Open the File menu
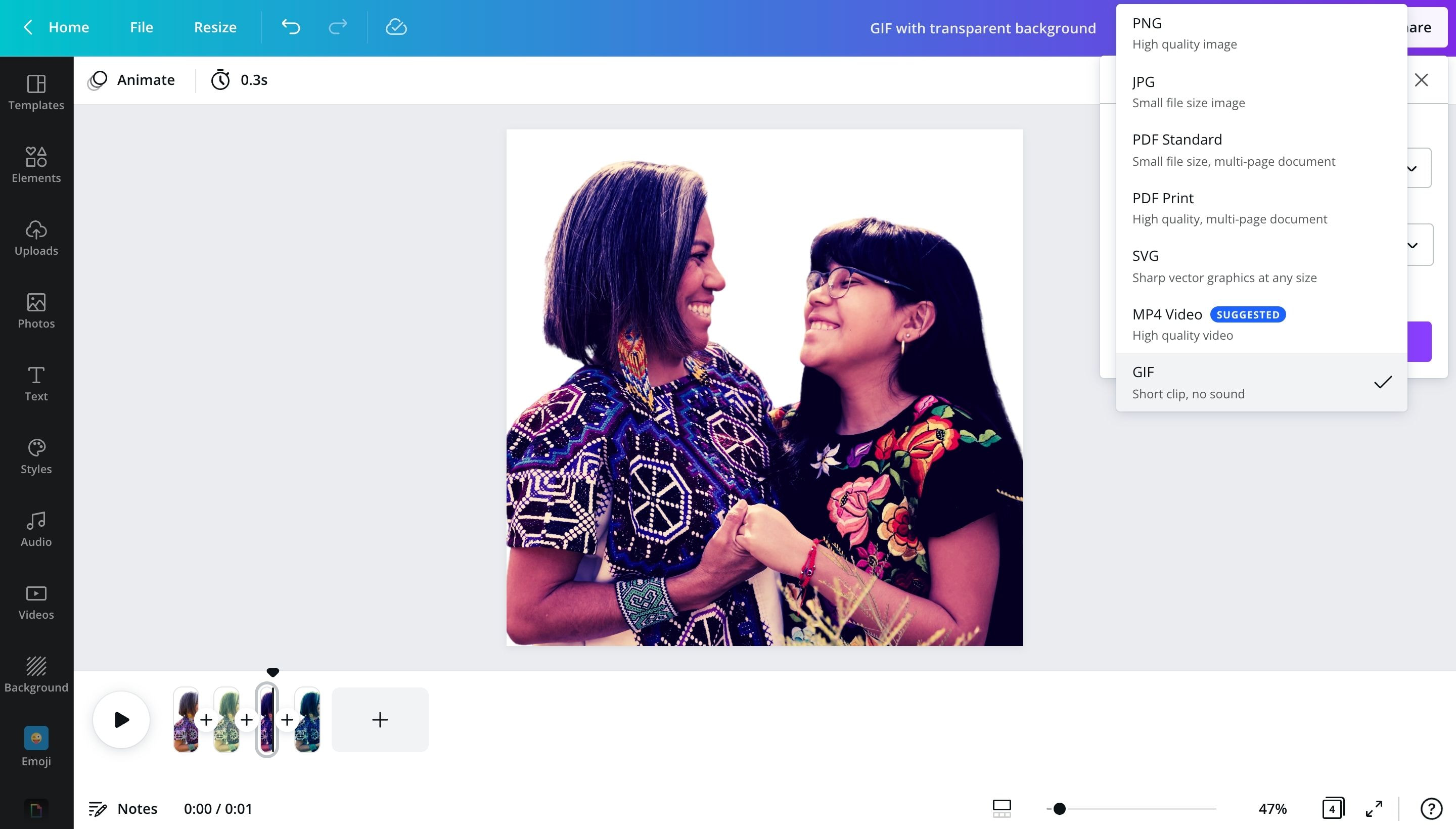This screenshot has width=1456, height=829. tap(141, 27)
